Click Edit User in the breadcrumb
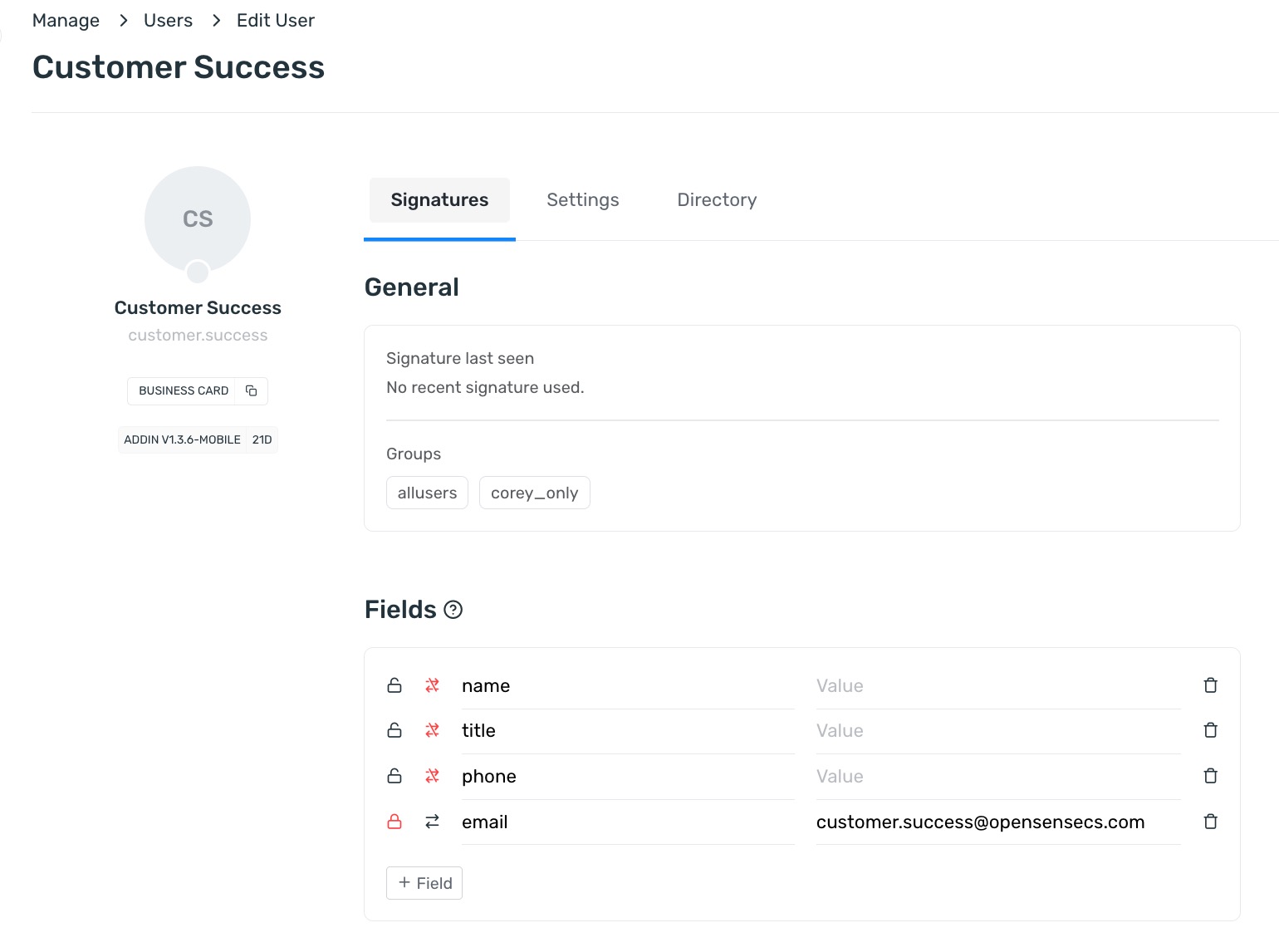Screen dimensions: 1279x952 coord(276,21)
